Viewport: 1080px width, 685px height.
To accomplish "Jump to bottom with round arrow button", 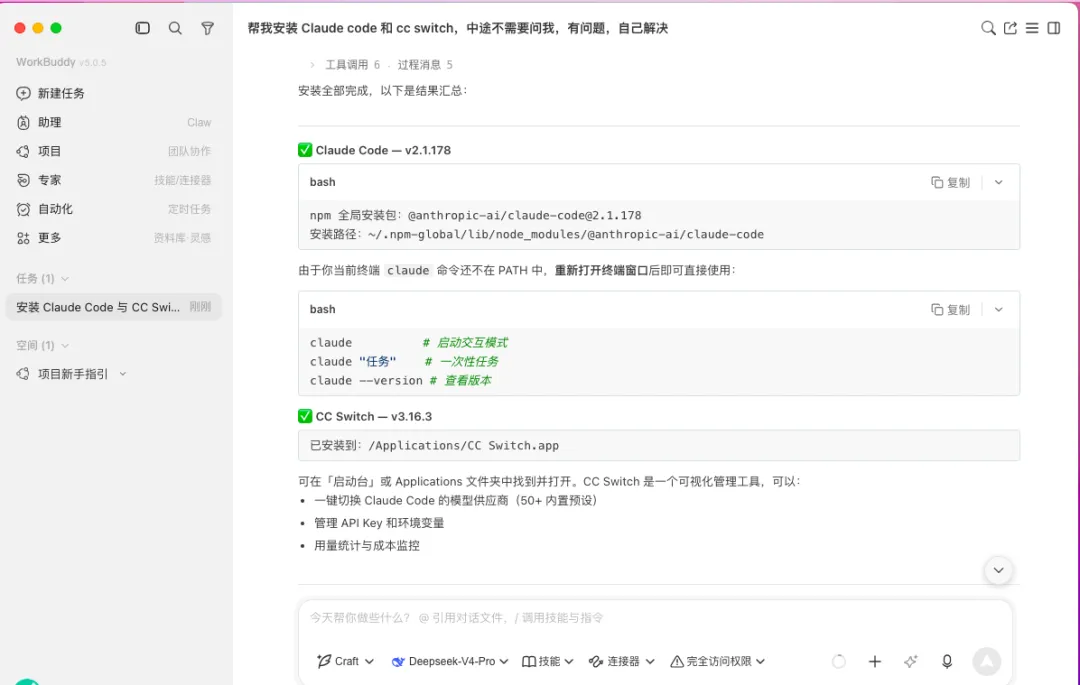I will point(999,571).
